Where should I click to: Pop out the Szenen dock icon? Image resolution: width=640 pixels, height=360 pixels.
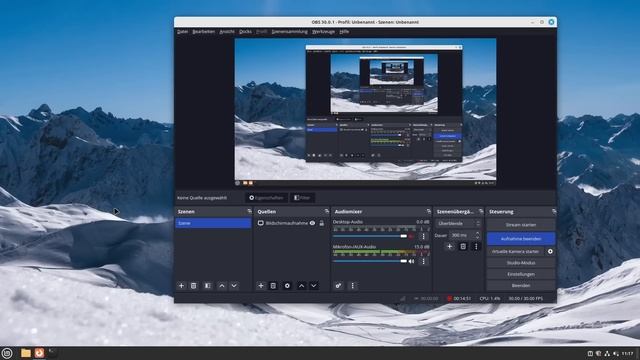coord(249,211)
